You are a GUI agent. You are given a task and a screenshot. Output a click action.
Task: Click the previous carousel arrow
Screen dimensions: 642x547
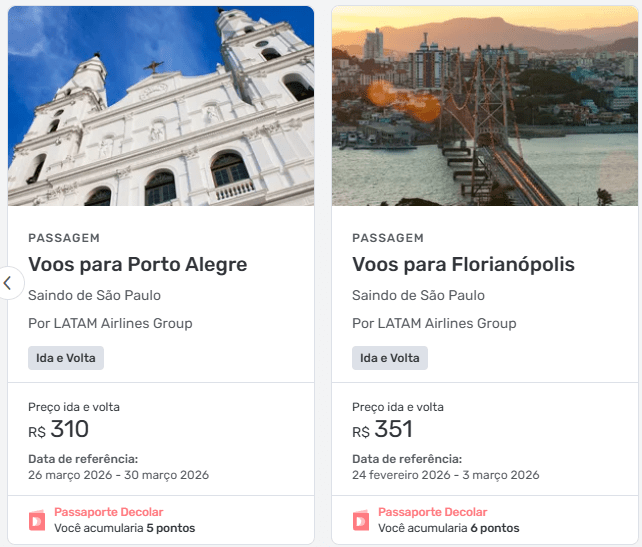(8, 283)
